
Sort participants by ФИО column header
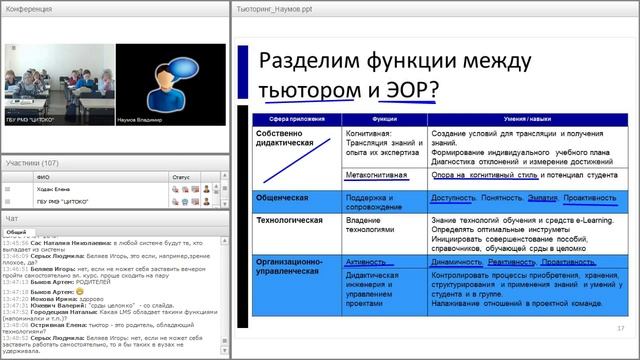point(100,177)
